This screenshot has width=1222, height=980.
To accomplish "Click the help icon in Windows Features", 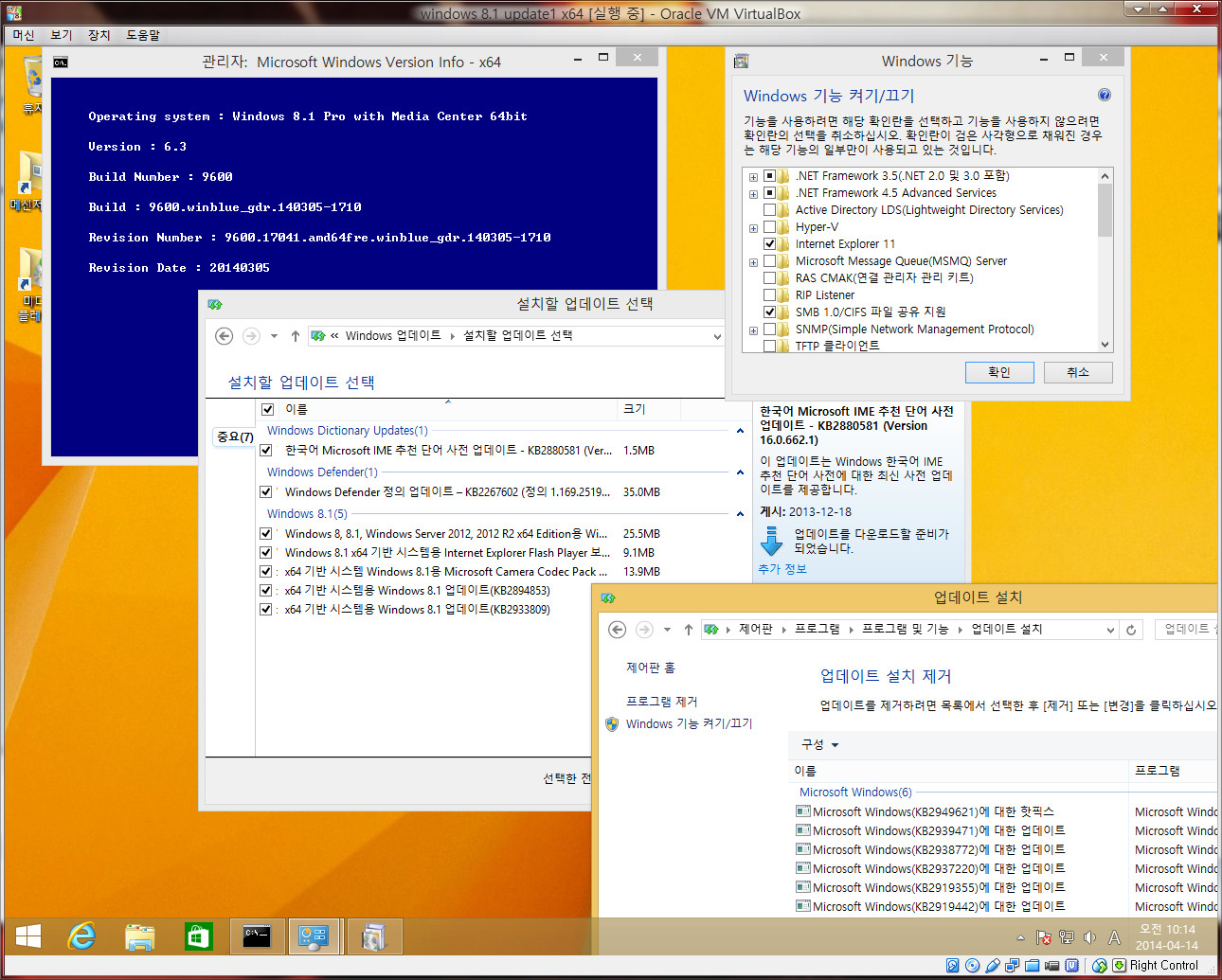I will [x=1104, y=95].
